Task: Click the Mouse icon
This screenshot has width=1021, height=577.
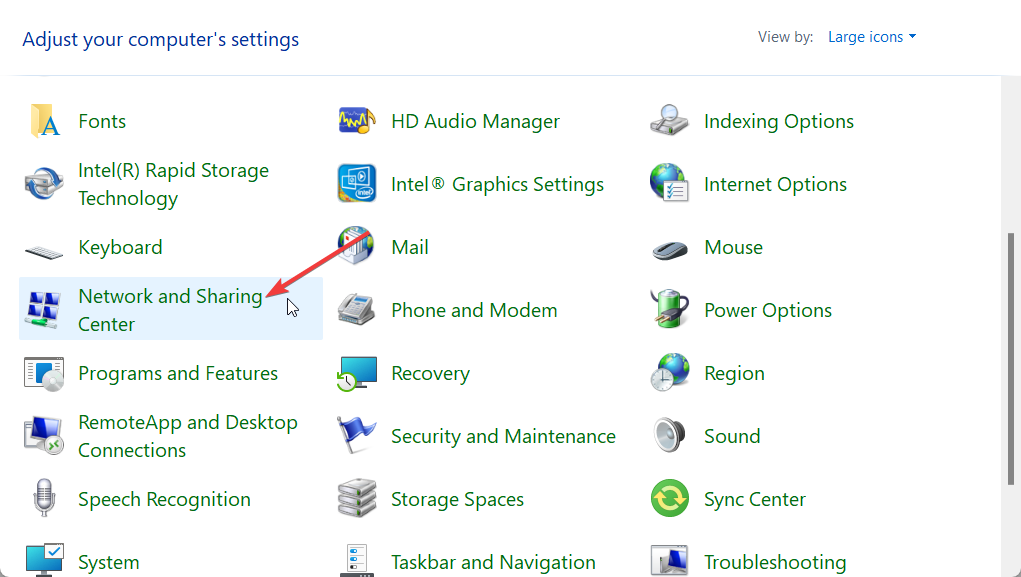Action: pos(669,248)
